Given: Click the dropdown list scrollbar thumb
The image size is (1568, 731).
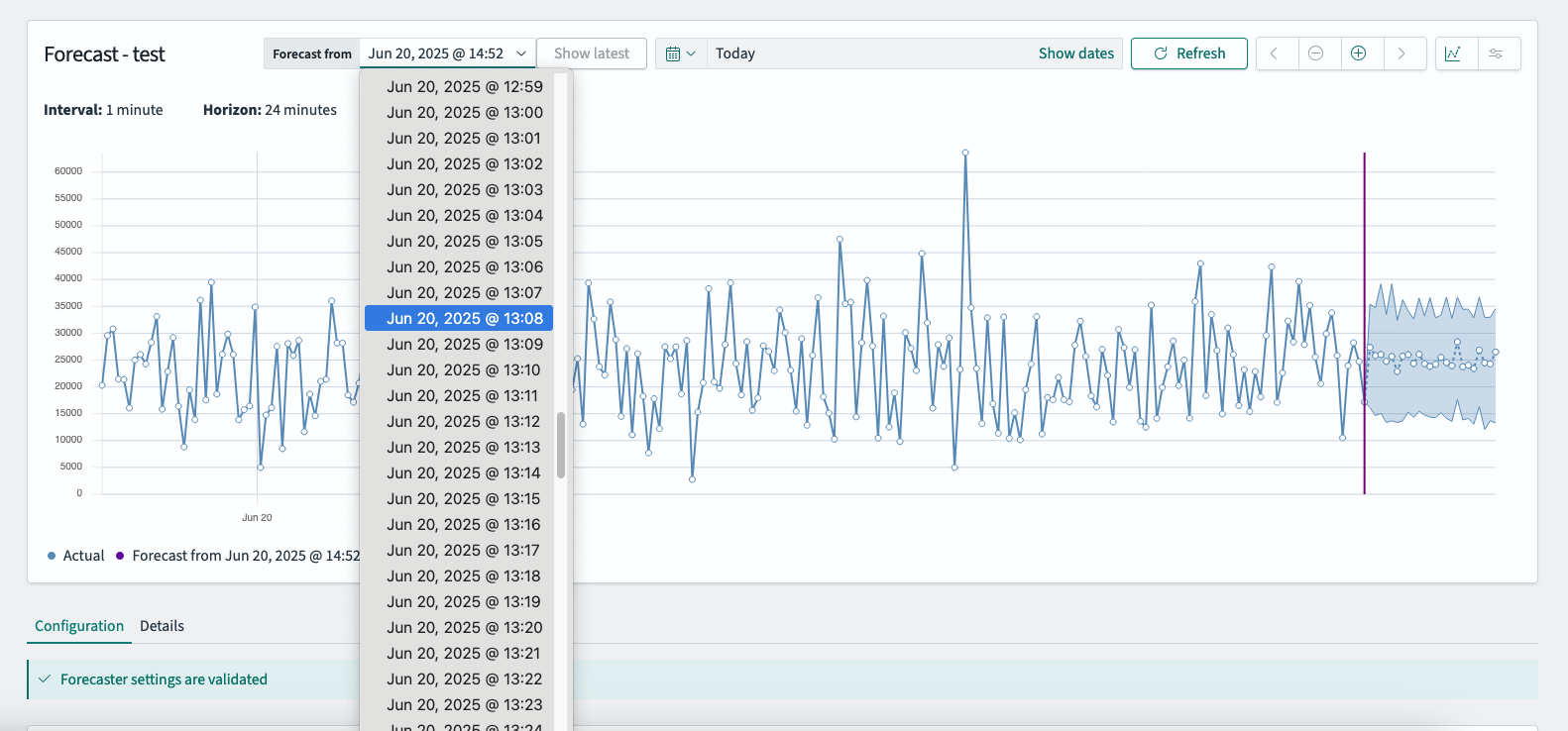Looking at the screenshot, I should coord(561,445).
